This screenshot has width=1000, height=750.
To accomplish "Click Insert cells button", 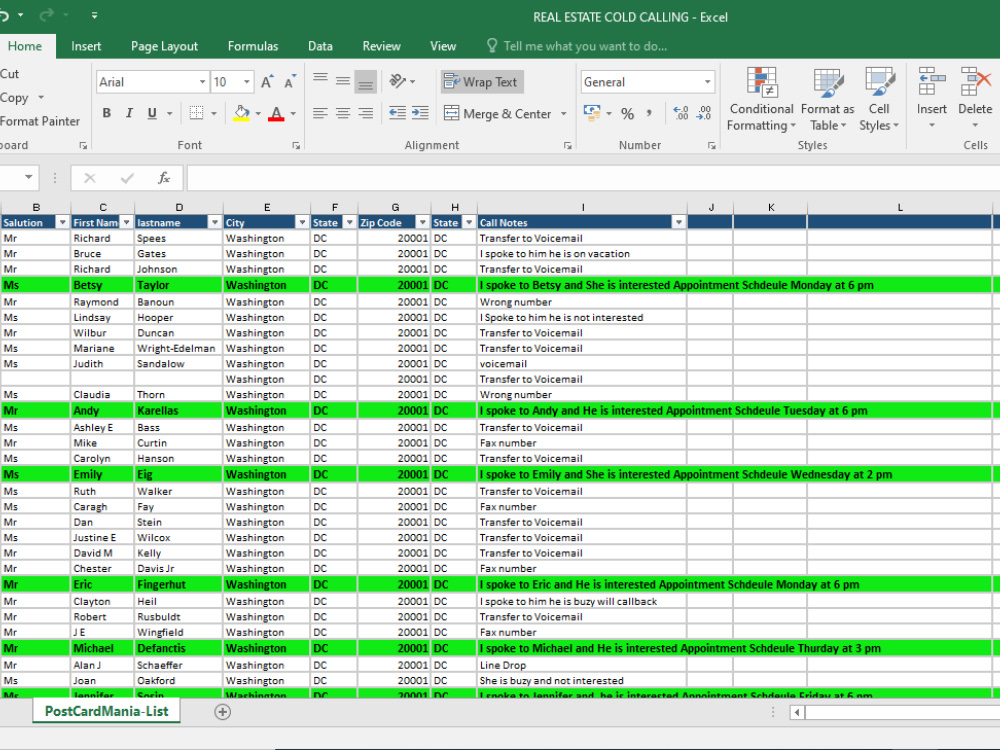I will click(931, 97).
